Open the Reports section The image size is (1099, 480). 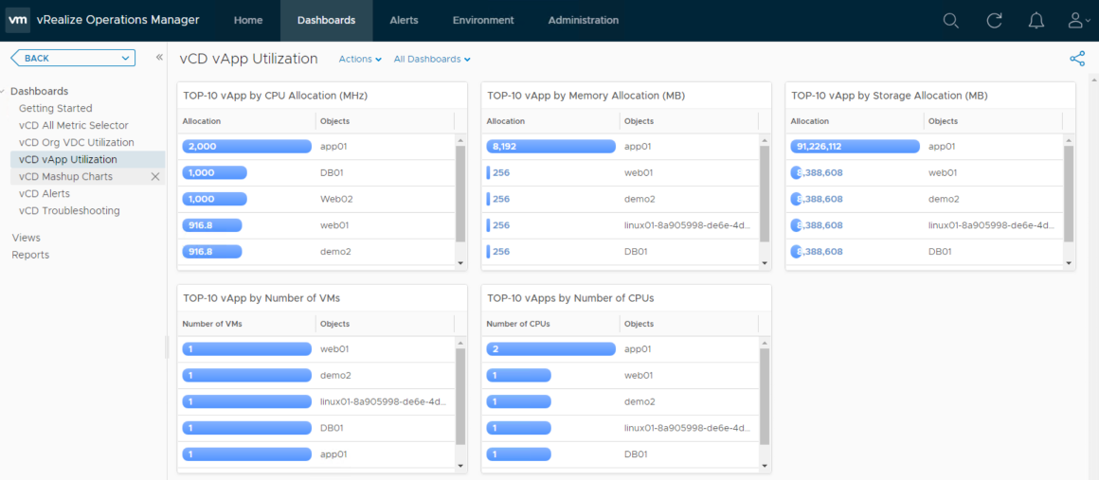(x=30, y=255)
